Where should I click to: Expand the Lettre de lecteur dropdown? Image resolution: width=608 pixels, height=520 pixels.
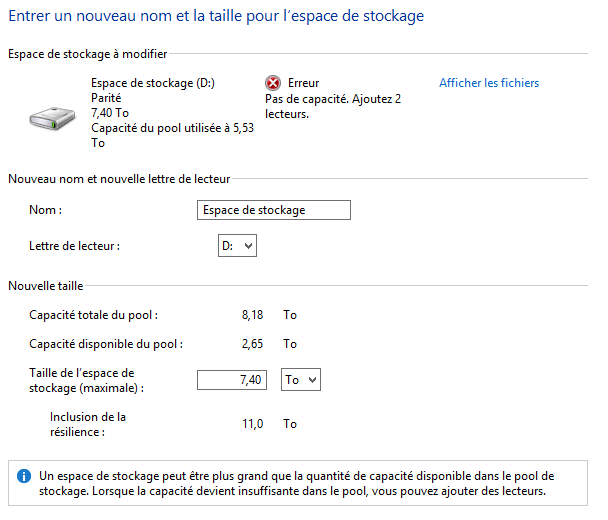[x=237, y=244]
